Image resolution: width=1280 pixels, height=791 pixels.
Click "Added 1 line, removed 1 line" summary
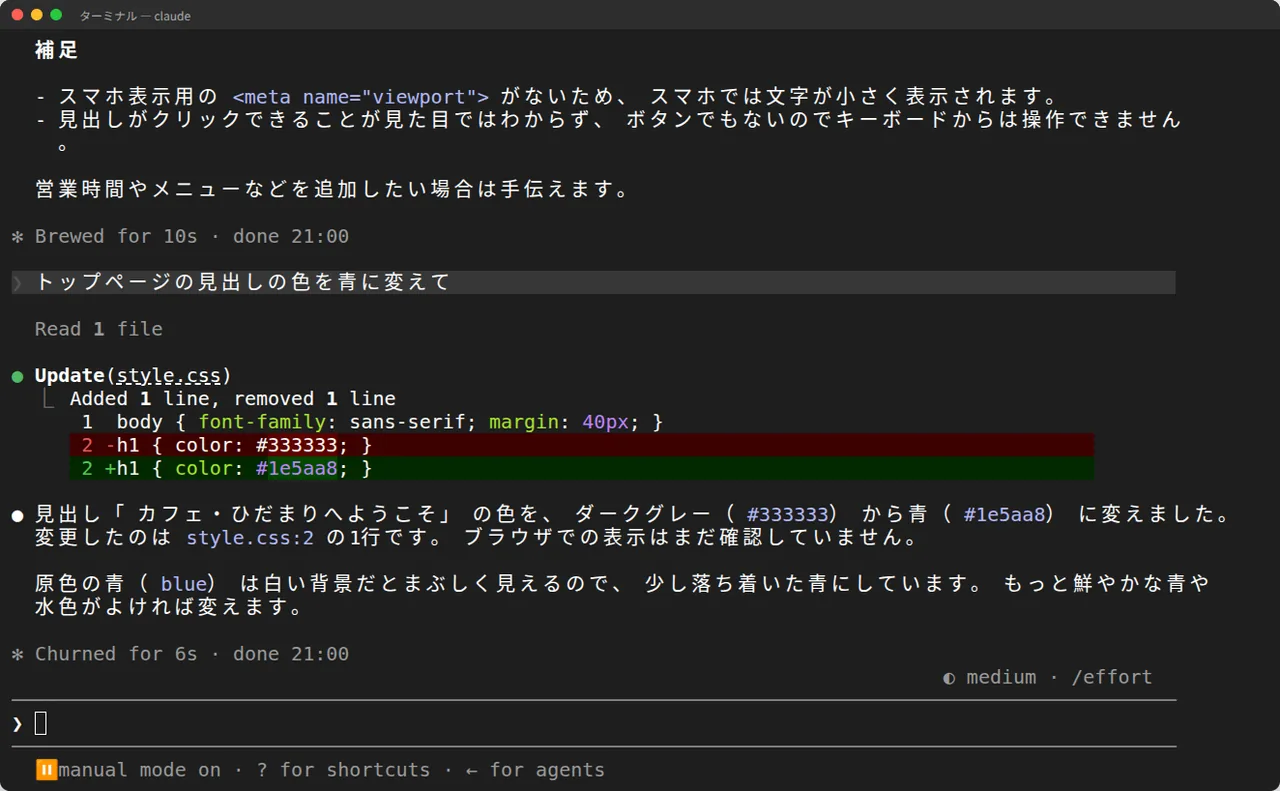[232, 398]
